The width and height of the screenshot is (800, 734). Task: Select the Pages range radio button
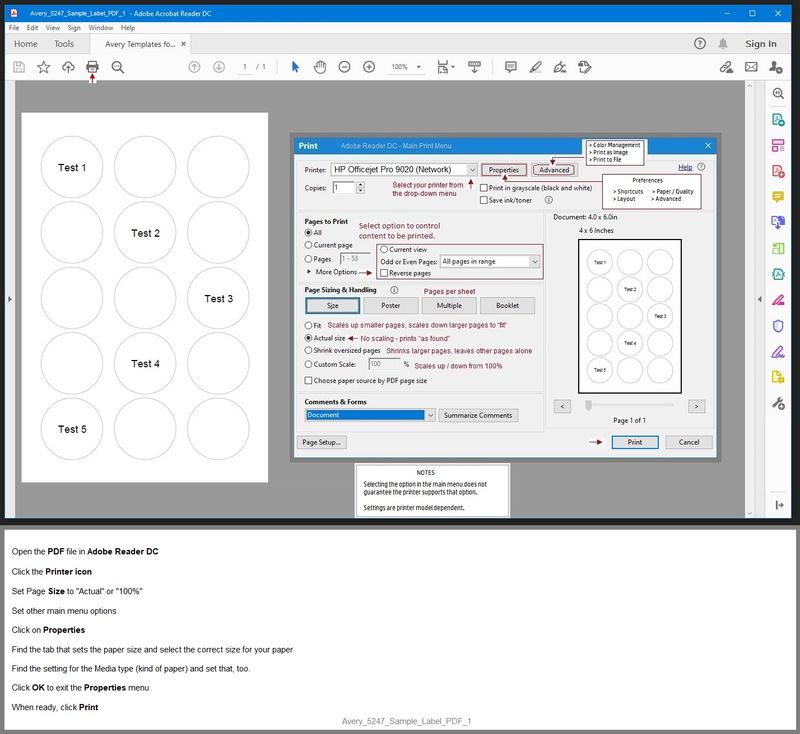308,259
